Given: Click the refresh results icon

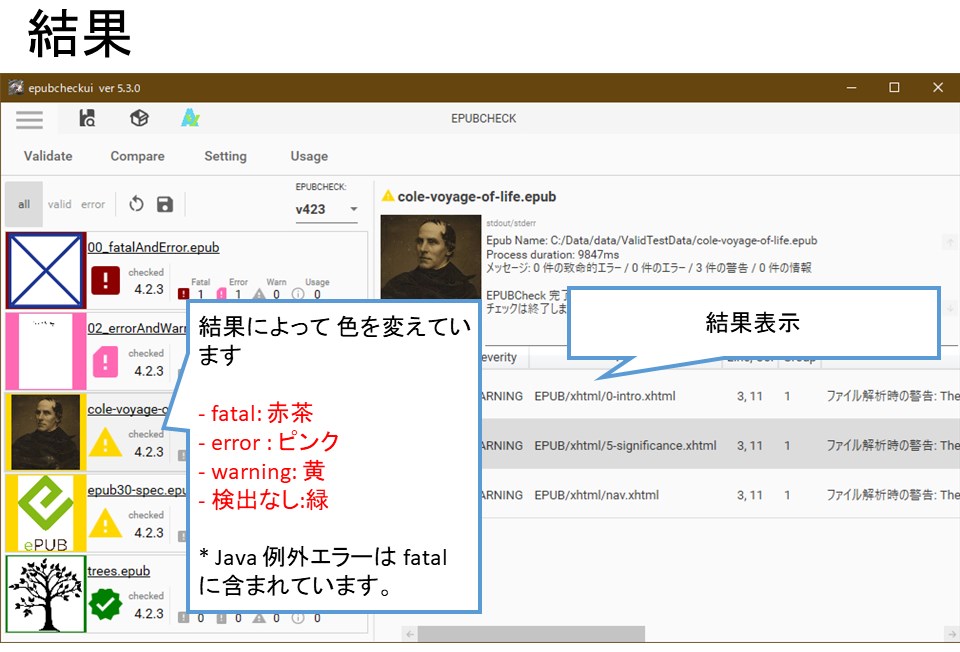Looking at the screenshot, I should [x=137, y=204].
